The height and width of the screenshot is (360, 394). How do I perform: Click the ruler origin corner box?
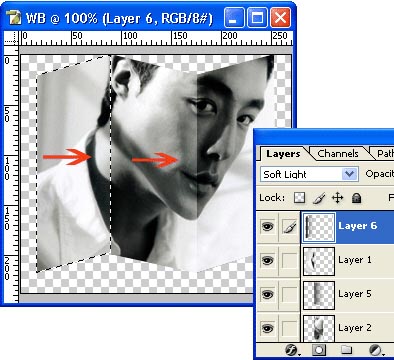[11, 38]
